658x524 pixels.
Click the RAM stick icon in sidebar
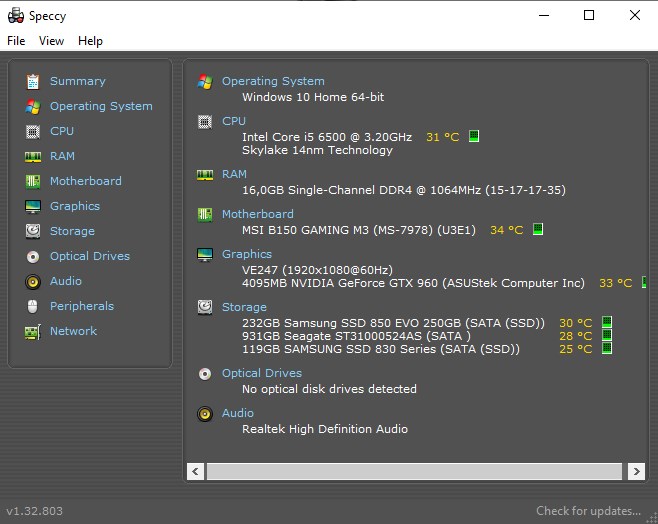(x=33, y=157)
